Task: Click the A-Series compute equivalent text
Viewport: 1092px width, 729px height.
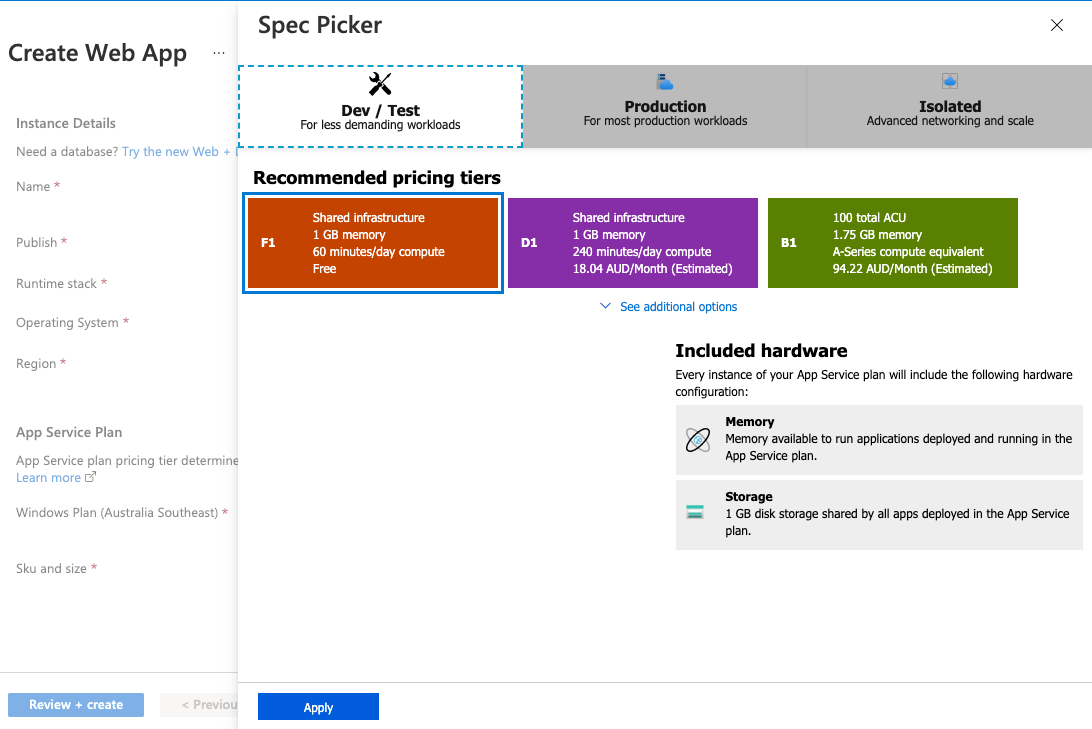Action: [908, 251]
